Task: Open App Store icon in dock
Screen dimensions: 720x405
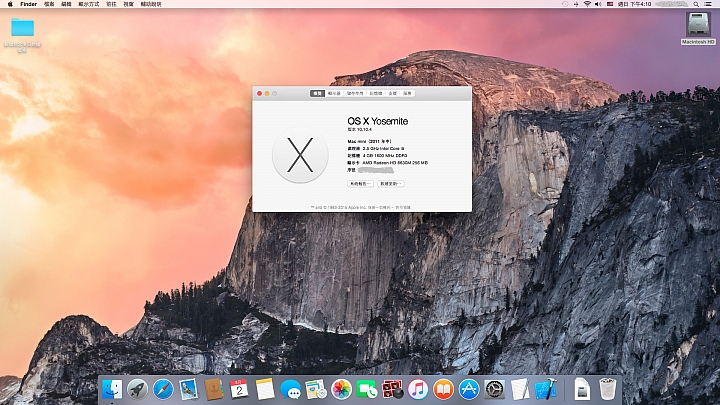Action: [x=469, y=389]
